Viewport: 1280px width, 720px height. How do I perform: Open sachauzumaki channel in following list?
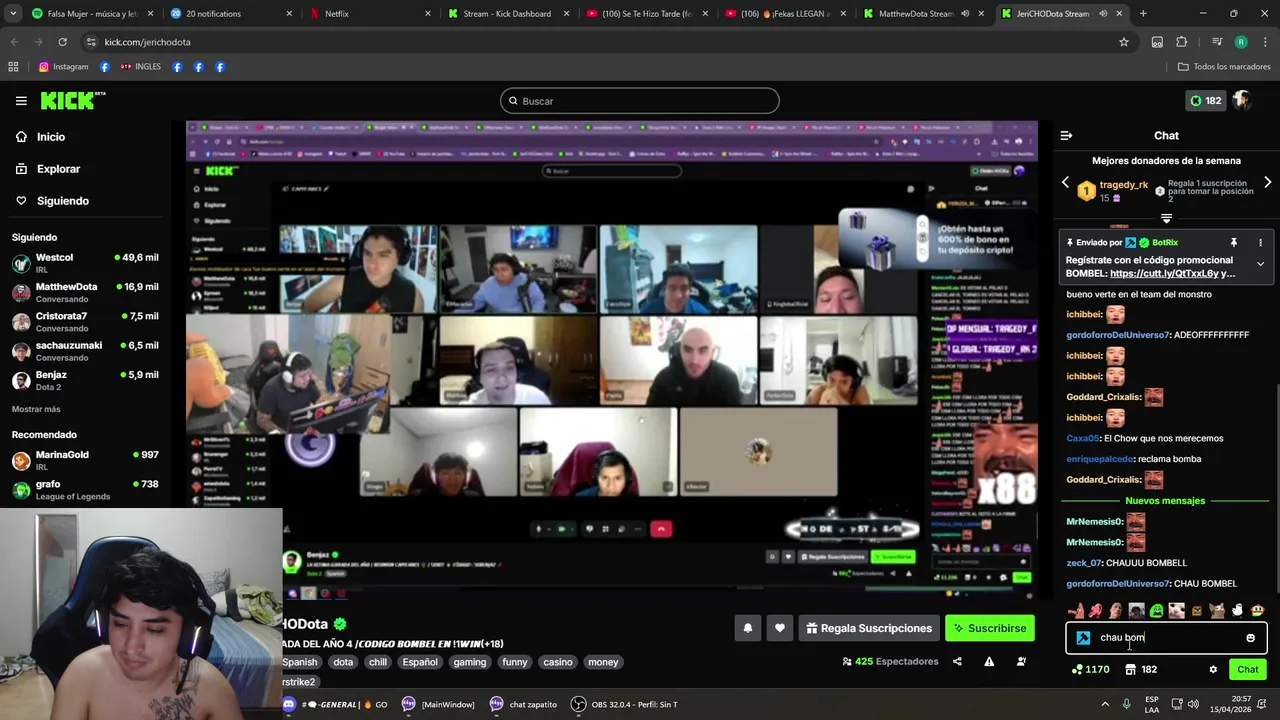point(85,351)
